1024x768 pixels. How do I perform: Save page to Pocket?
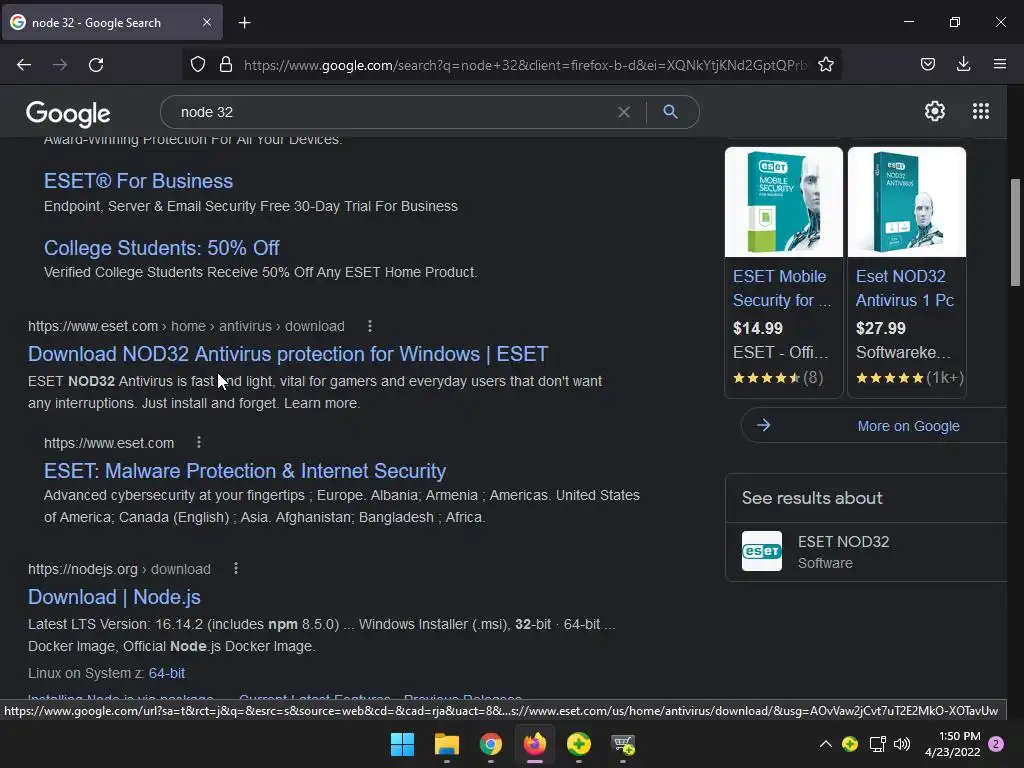928,64
